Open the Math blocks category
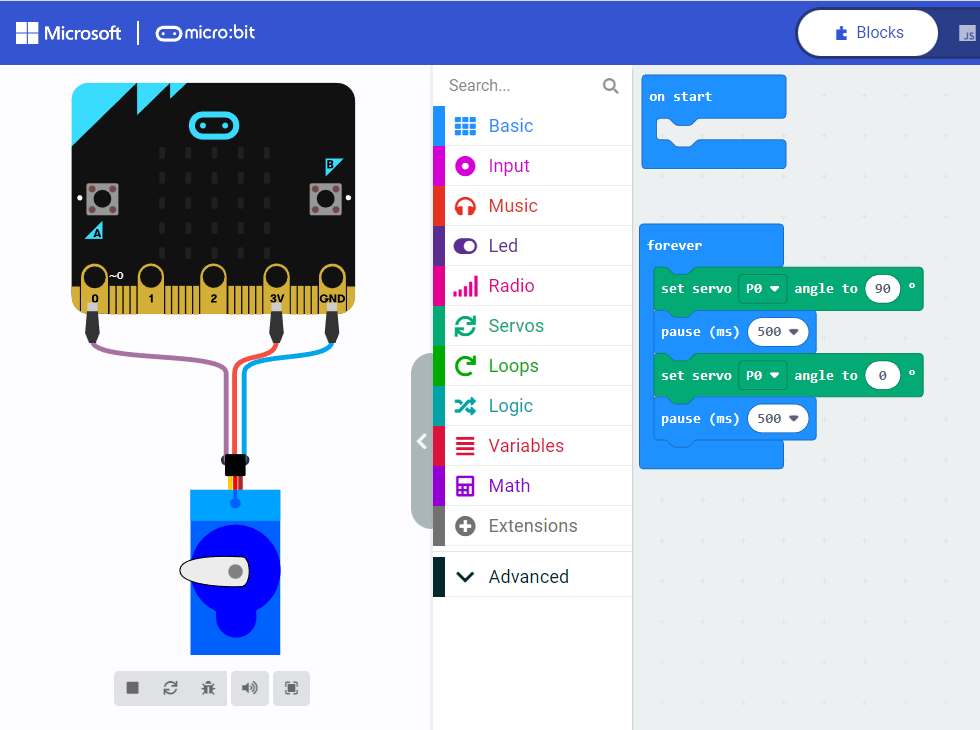This screenshot has width=980, height=730. point(532,486)
